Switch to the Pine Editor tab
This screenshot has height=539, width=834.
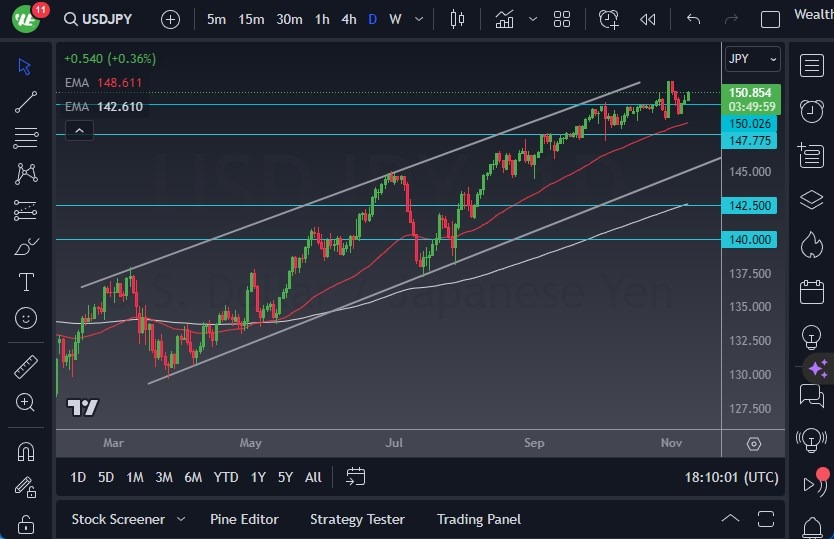click(244, 519)
